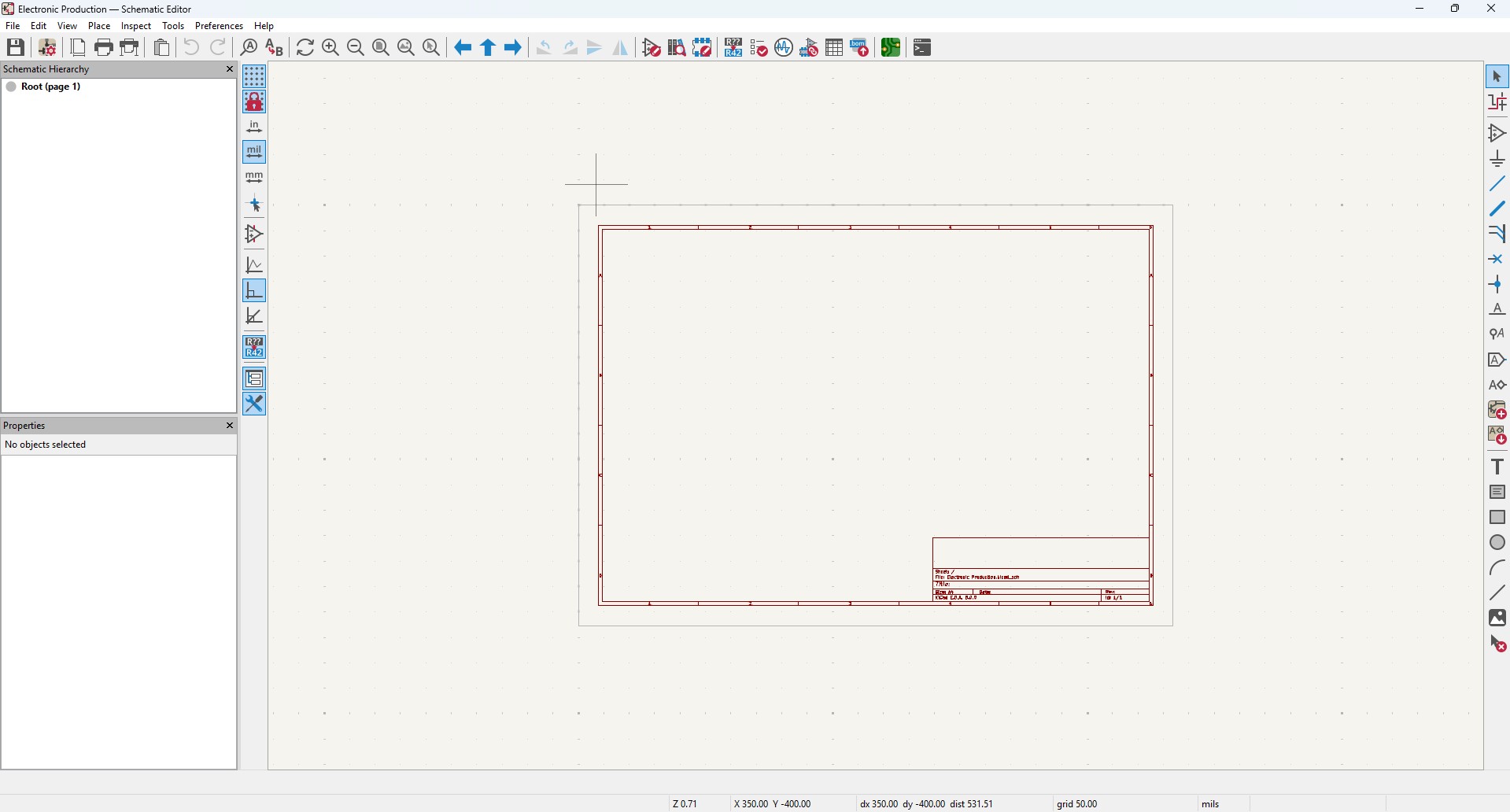
Task: Pick the Add Net Label tool
Action: coord(1498,309)
